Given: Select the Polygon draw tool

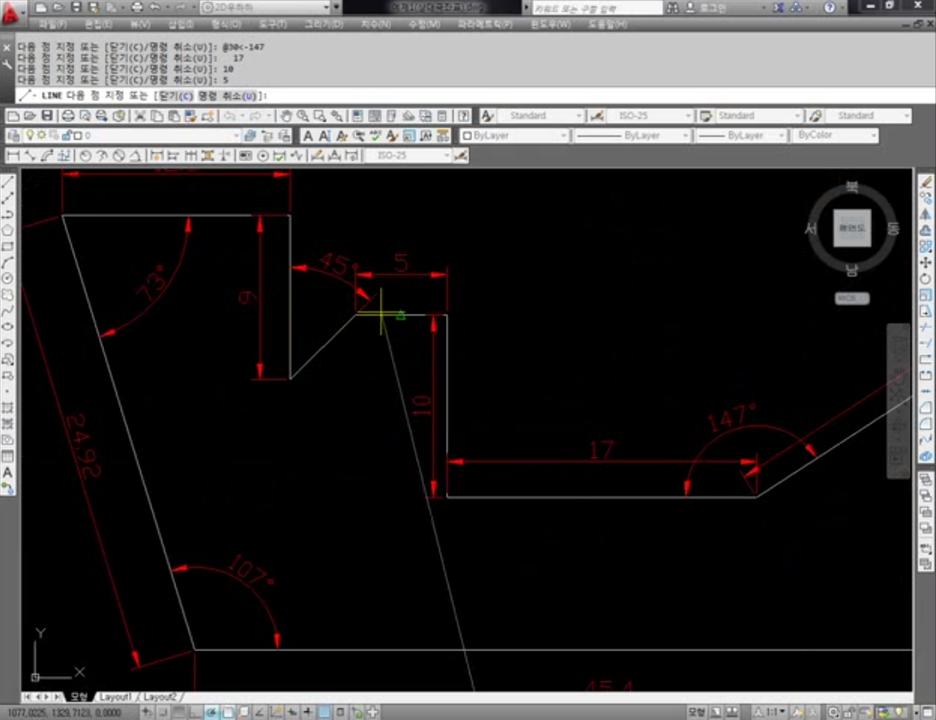Looking at the screenshot, I should click(x=8, y=230).
